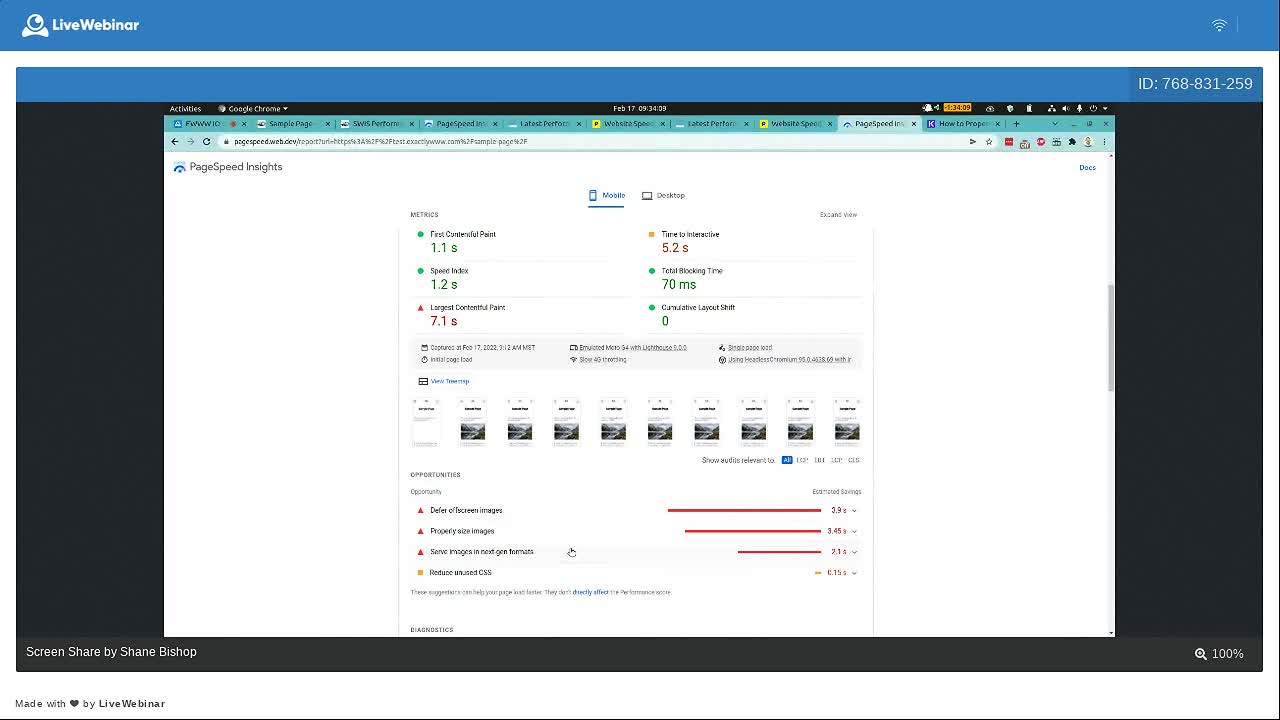Switch to the Mobile tab

606,196
